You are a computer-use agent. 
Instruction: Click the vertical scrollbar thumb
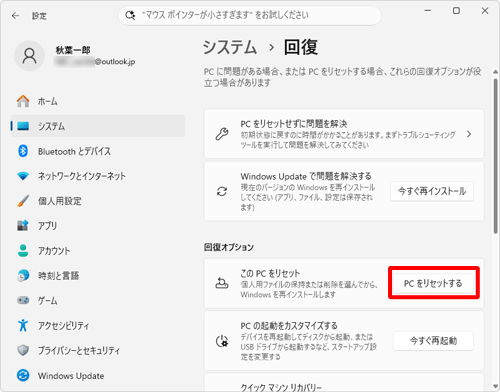pos(496,156)
